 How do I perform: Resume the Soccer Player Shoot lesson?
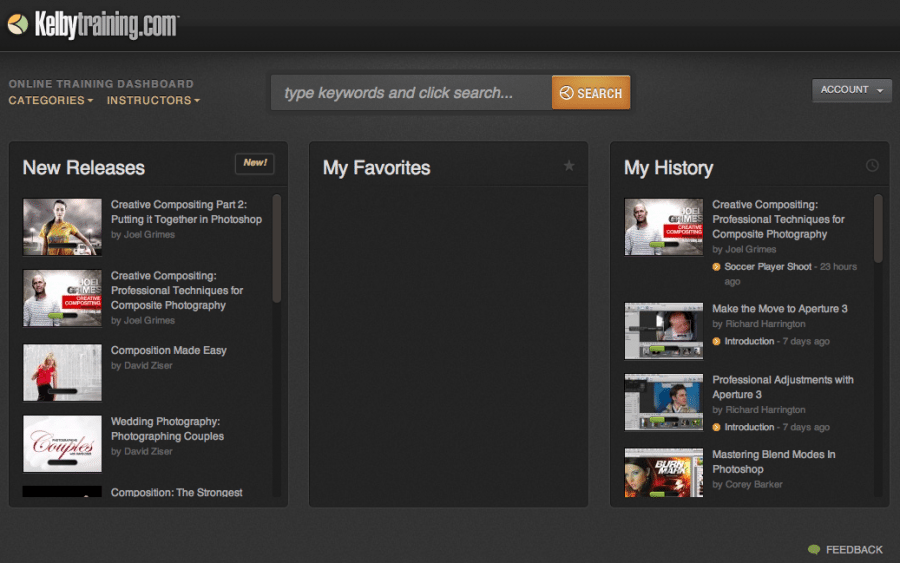[x=768, y=267]
